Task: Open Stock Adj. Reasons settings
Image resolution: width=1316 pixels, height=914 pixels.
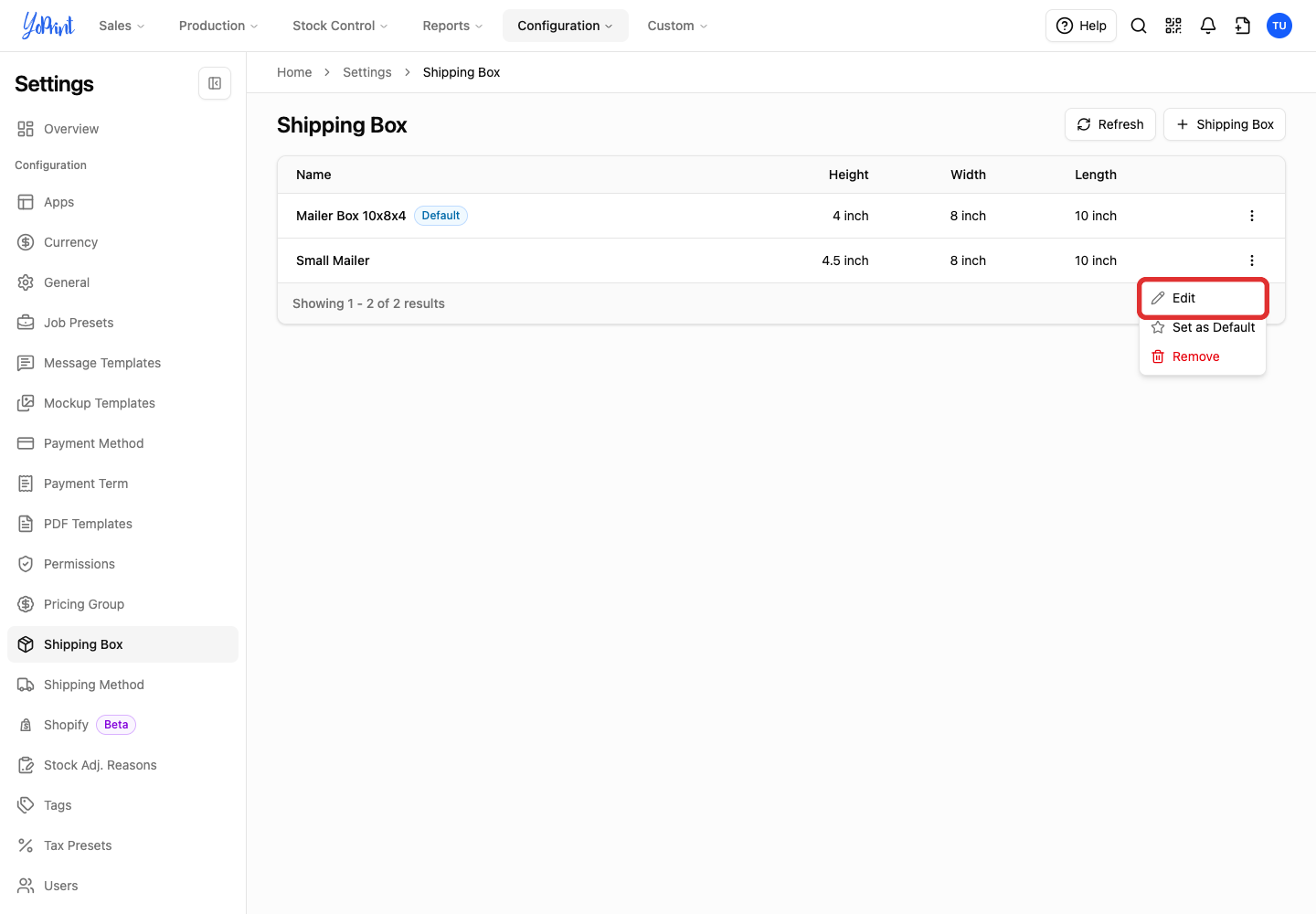Action: pyautogui.click(x=122, y=765)
